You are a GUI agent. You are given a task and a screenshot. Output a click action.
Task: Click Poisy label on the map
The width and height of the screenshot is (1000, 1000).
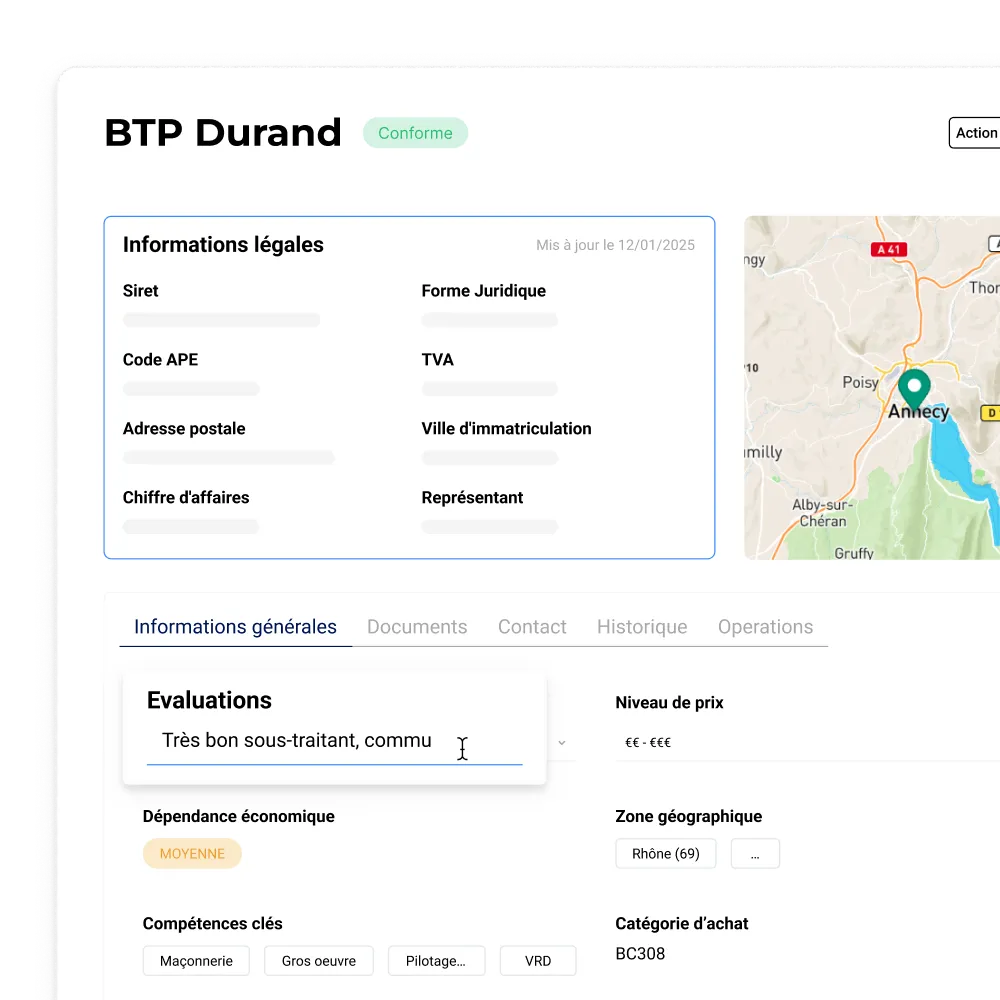tap(860, 382)
